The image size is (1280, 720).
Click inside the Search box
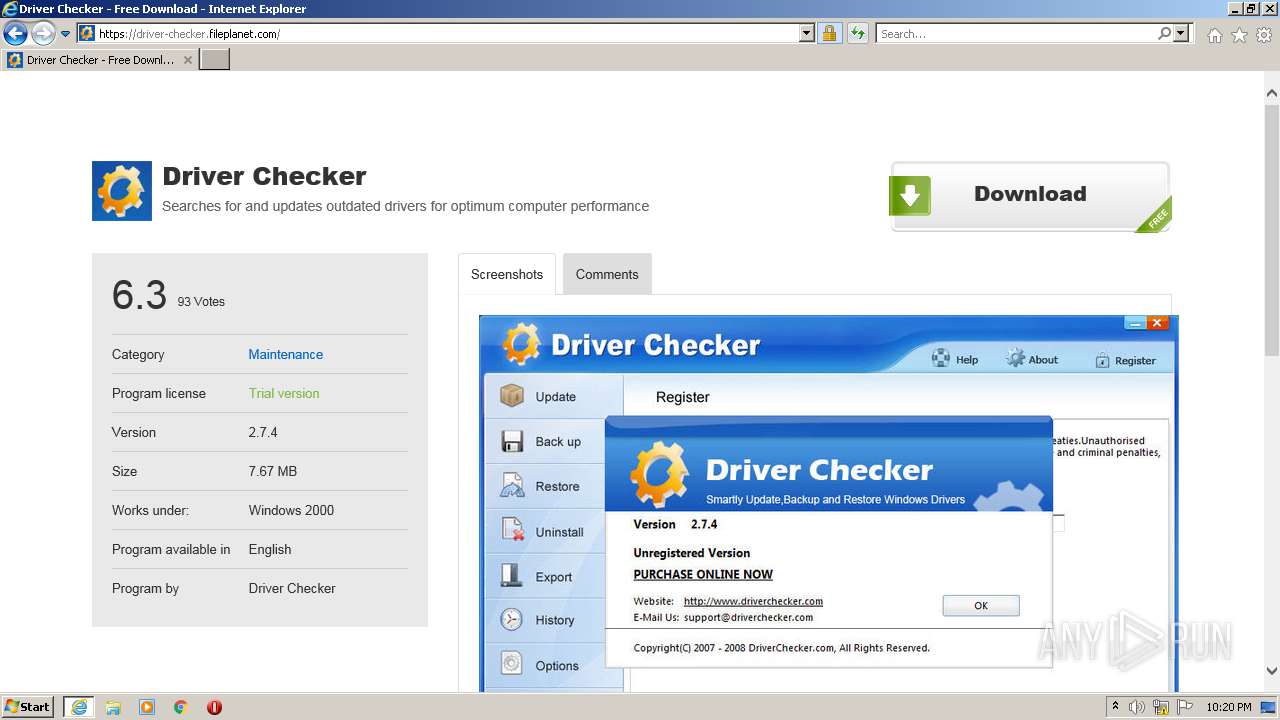click(x=1016, y=34)
